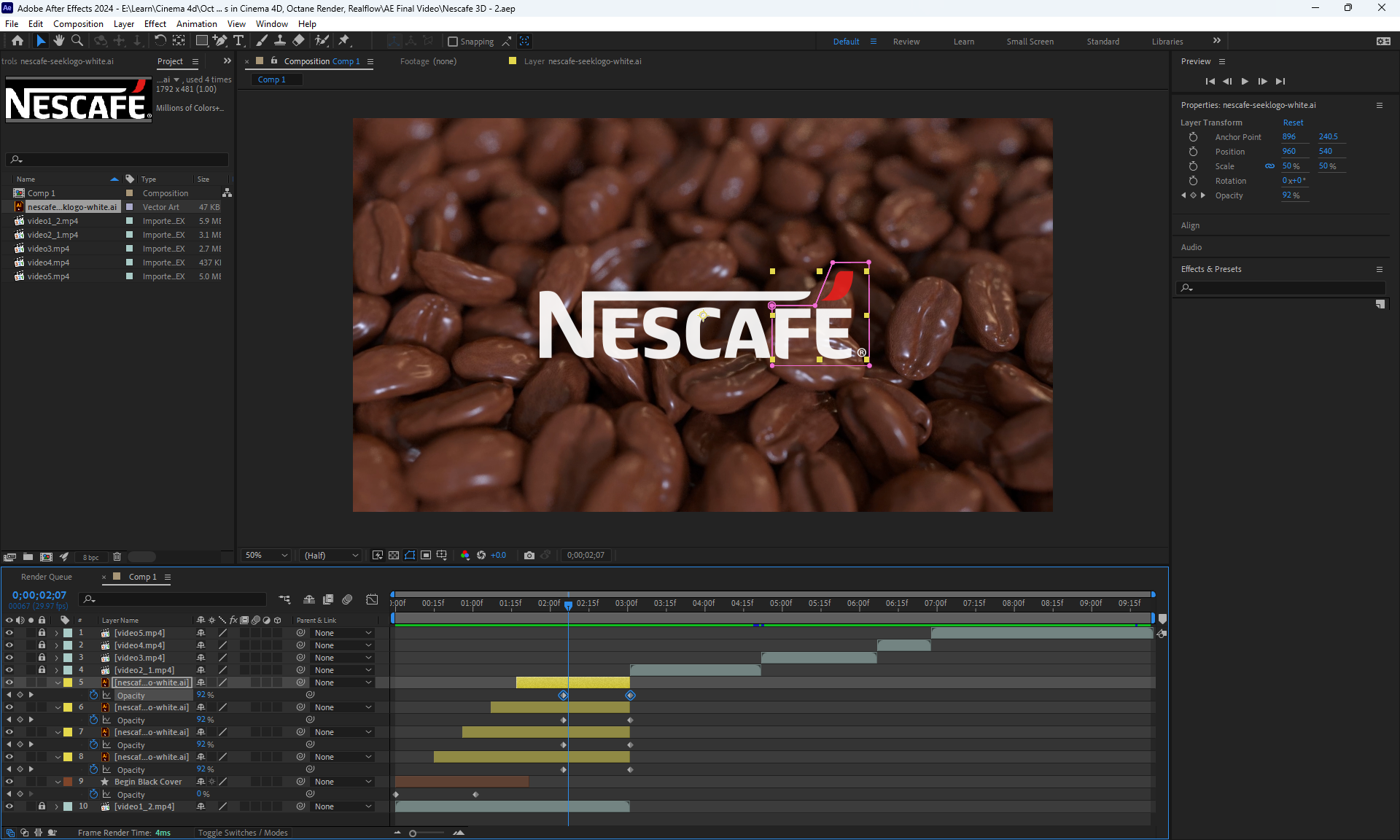The image size is (1400, 840).
Task: Select the Puppet Pin tool
Action: pos(344,41)
